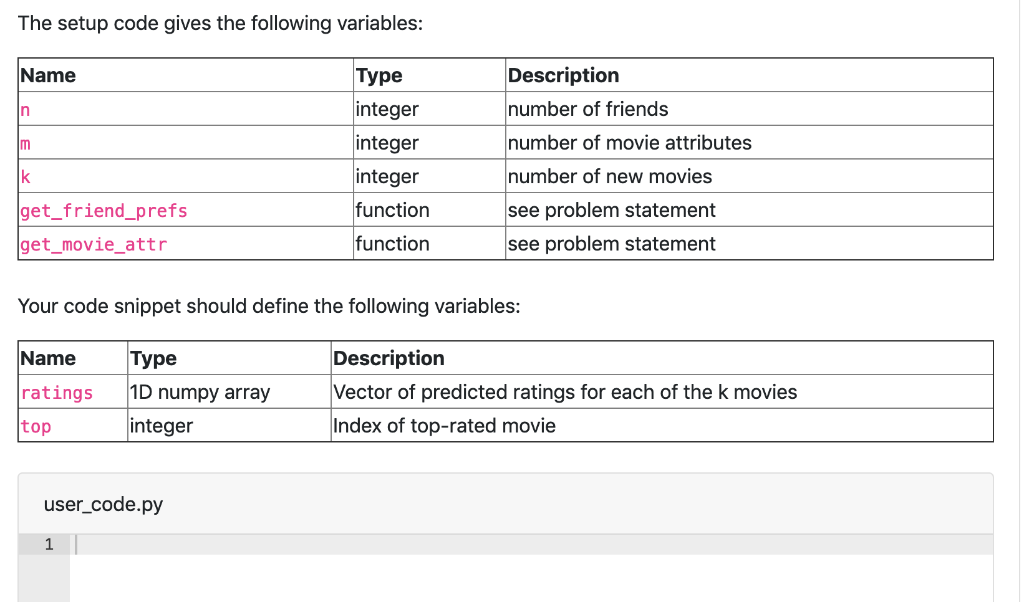Place cursor in the code input area
1024x602 pixels.
click(x=400, y=544)
